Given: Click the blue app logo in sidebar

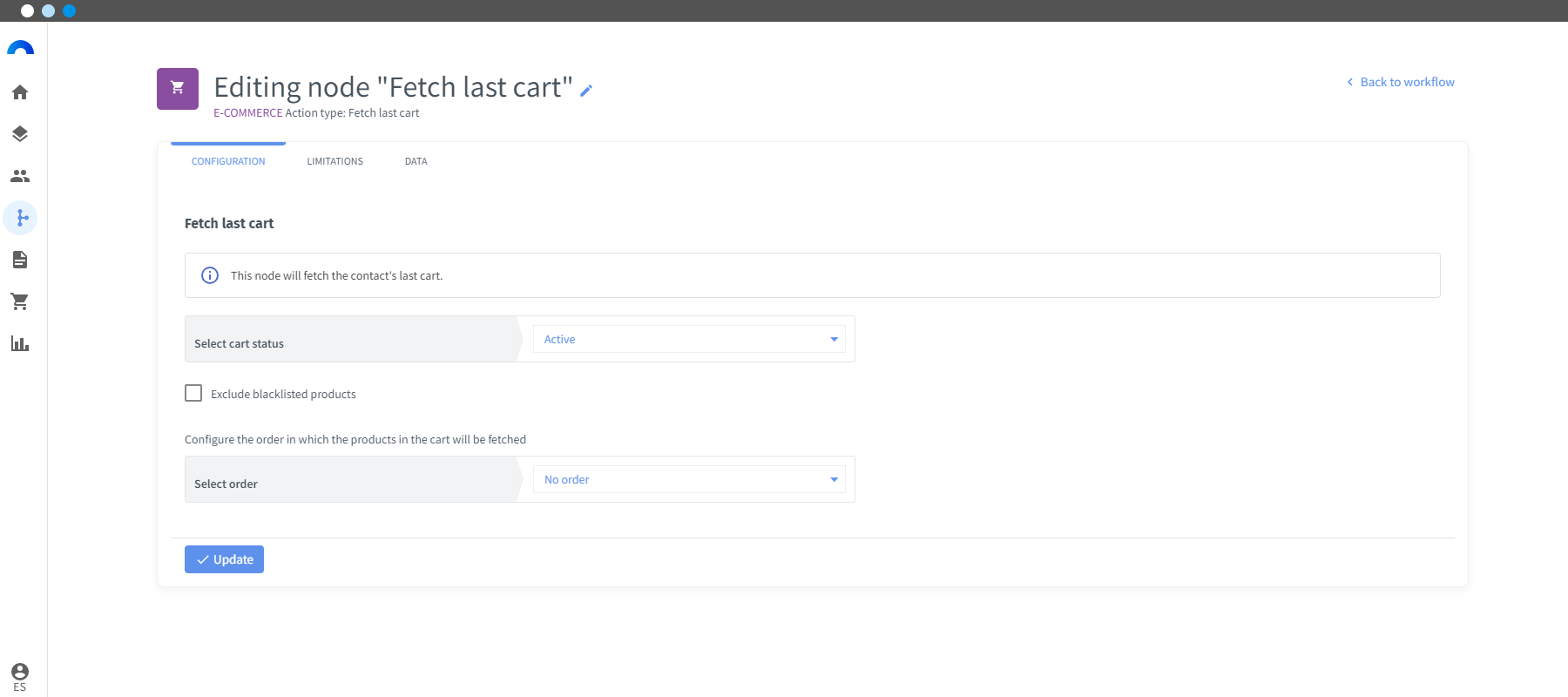Looking at the screenshot, I should (20, 48).
